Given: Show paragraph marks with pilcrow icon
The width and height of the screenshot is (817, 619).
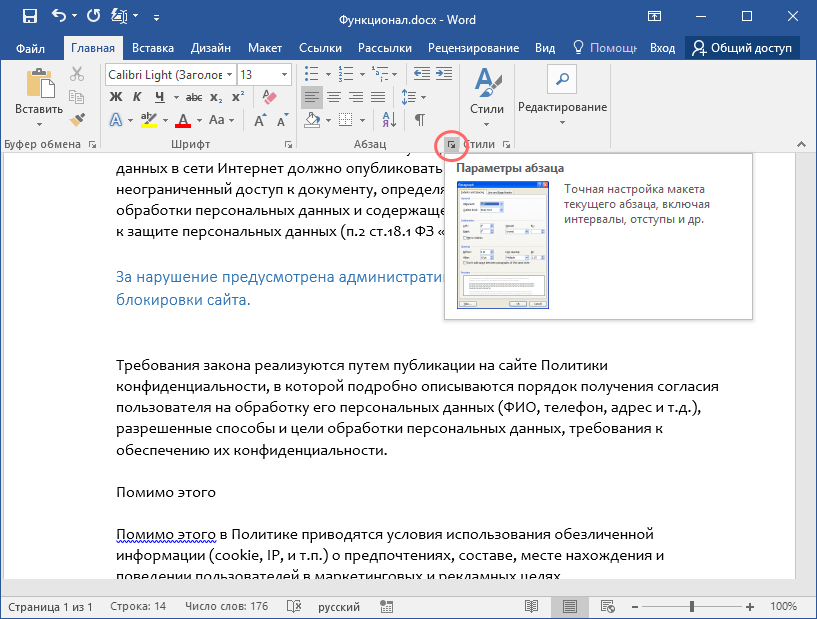Looking at the screenshot, I should pos(421,120).
